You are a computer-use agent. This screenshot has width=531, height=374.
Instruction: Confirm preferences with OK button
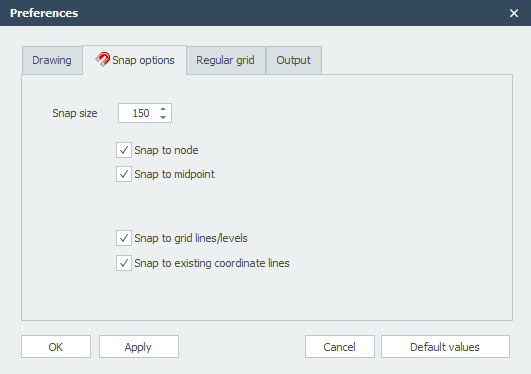(56, 347)
